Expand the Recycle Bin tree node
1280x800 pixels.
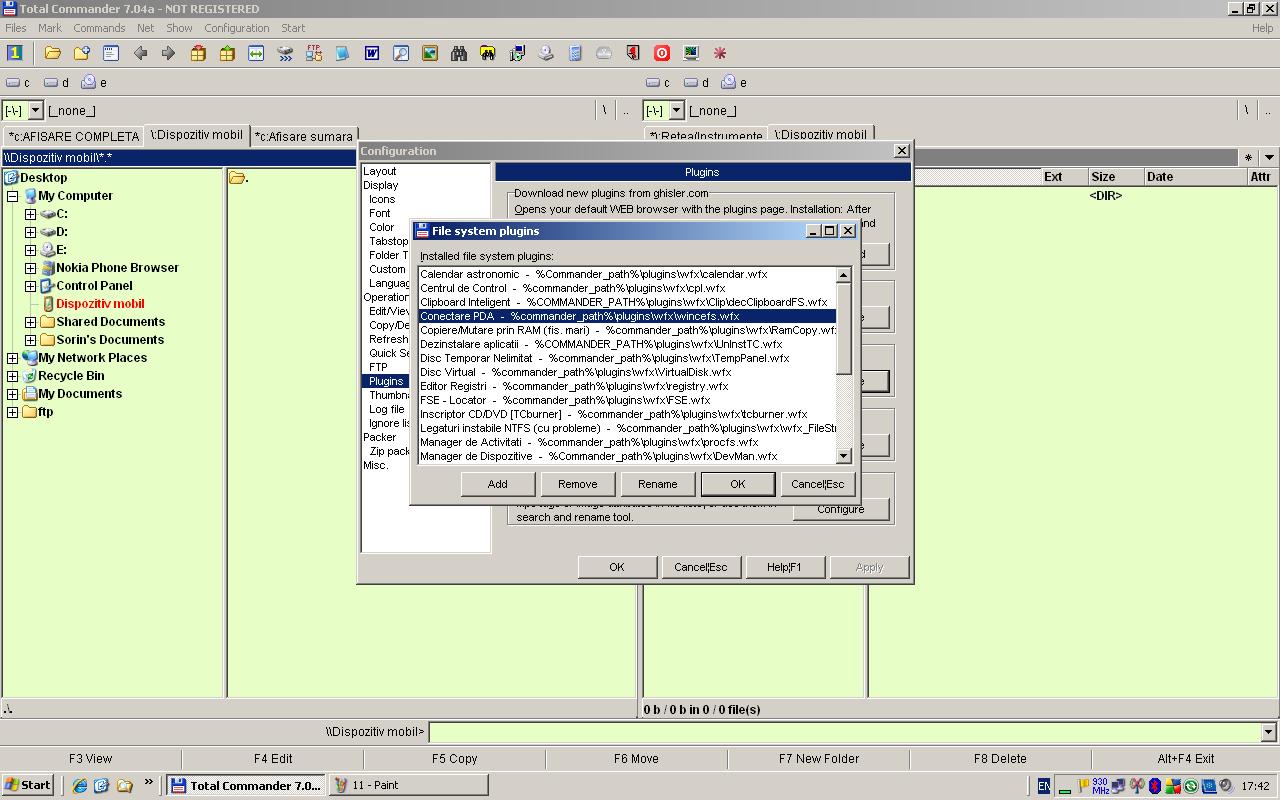pyautogui.click(x=12, y=376)
